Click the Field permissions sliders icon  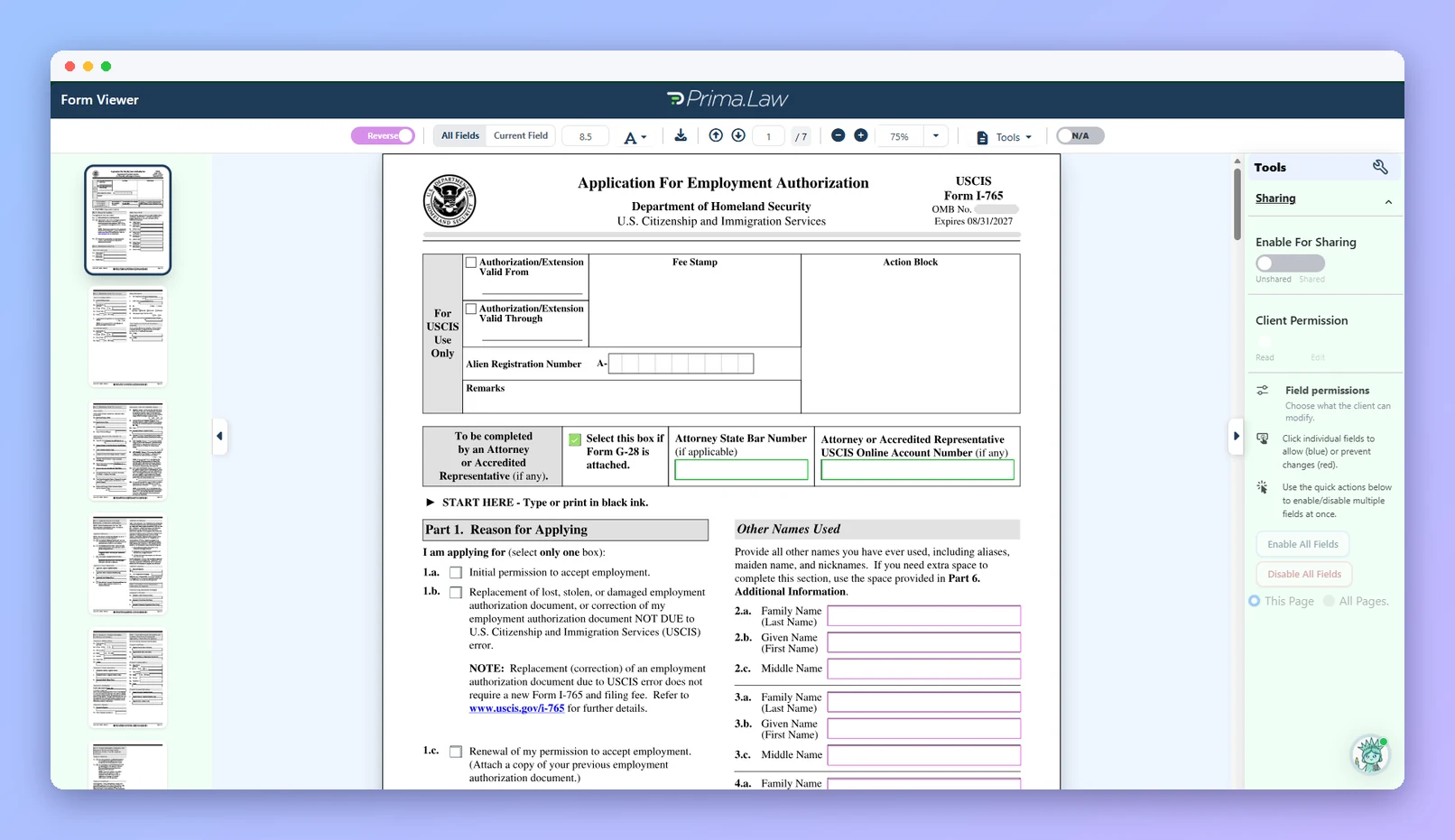1263,390
